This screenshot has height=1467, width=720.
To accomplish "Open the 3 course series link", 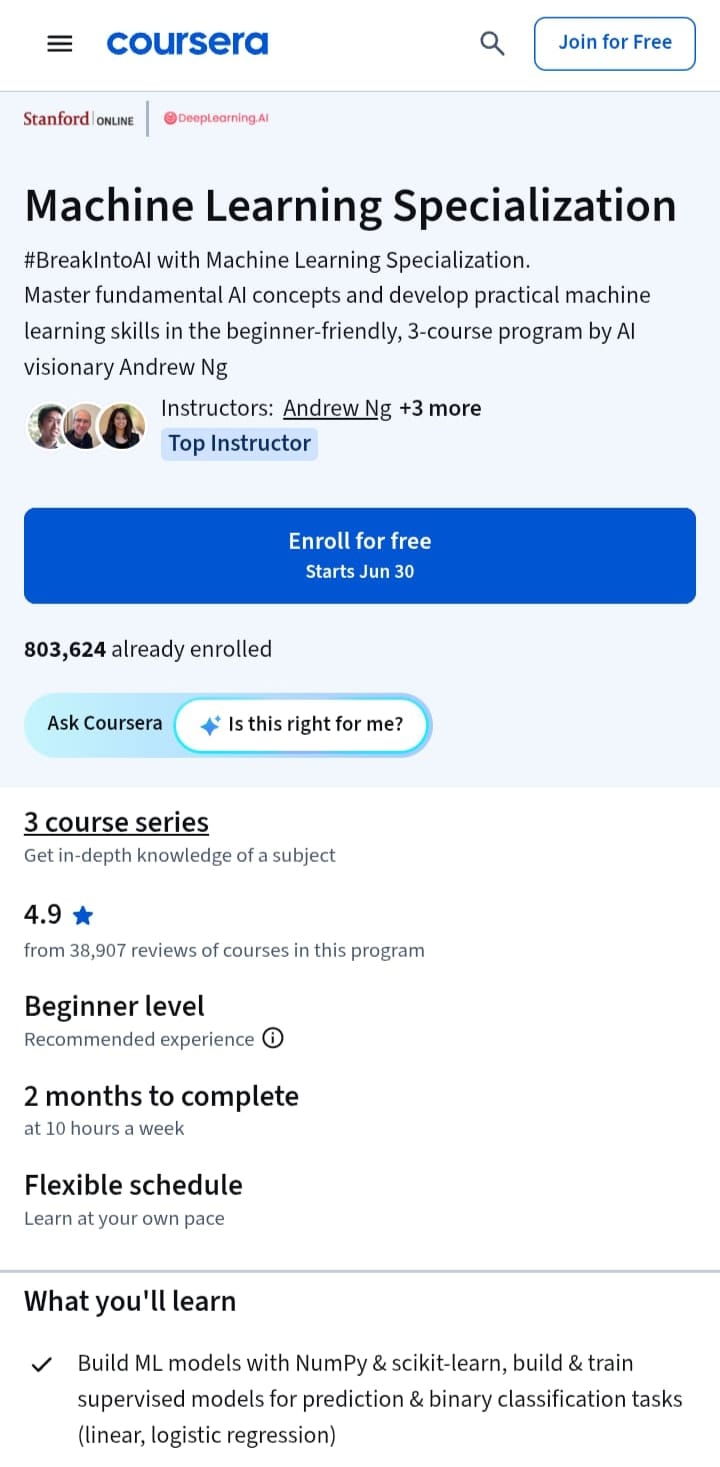I will [x=116, y=822].
